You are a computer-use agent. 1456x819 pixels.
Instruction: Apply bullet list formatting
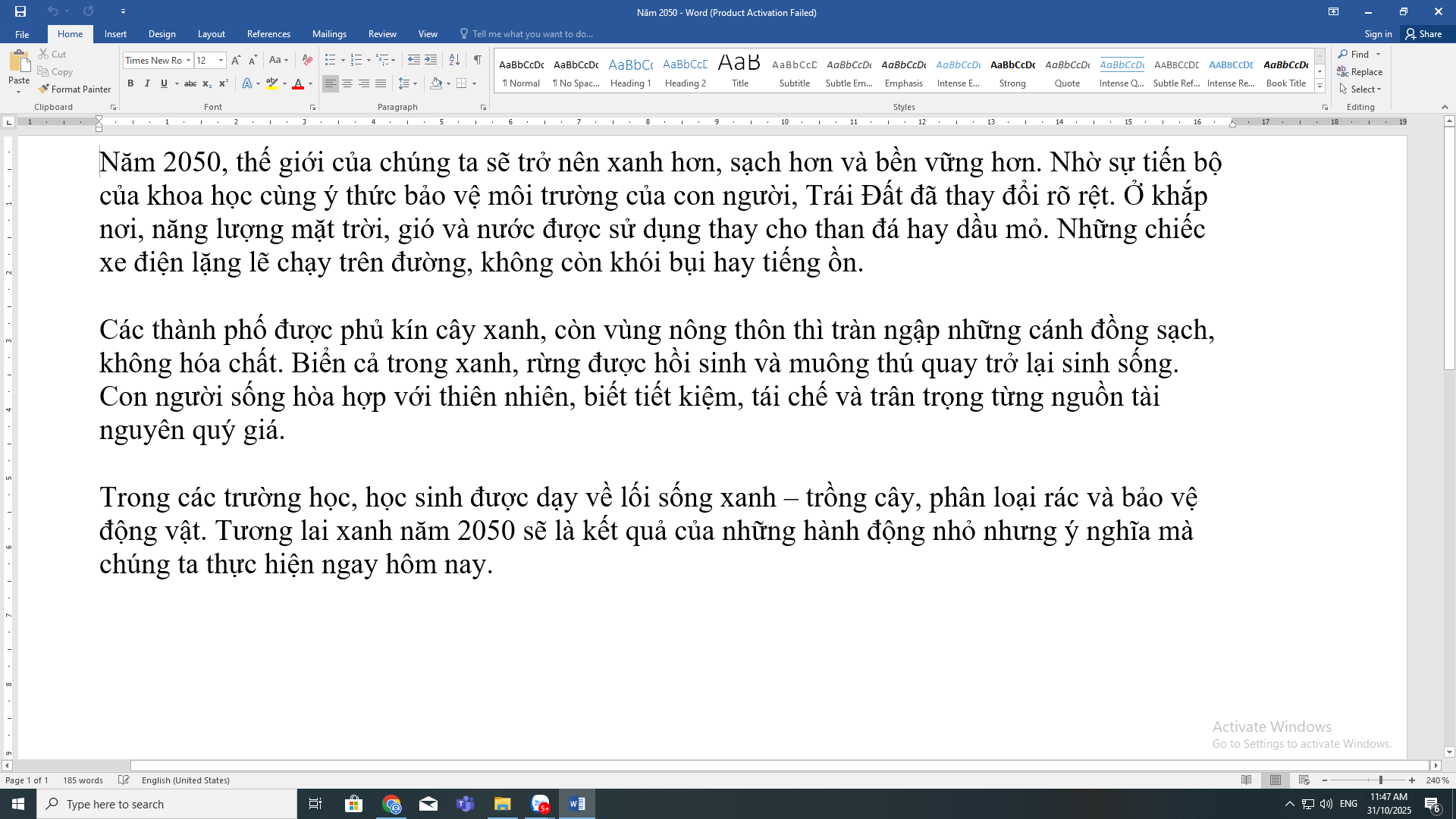pos(330,60)
